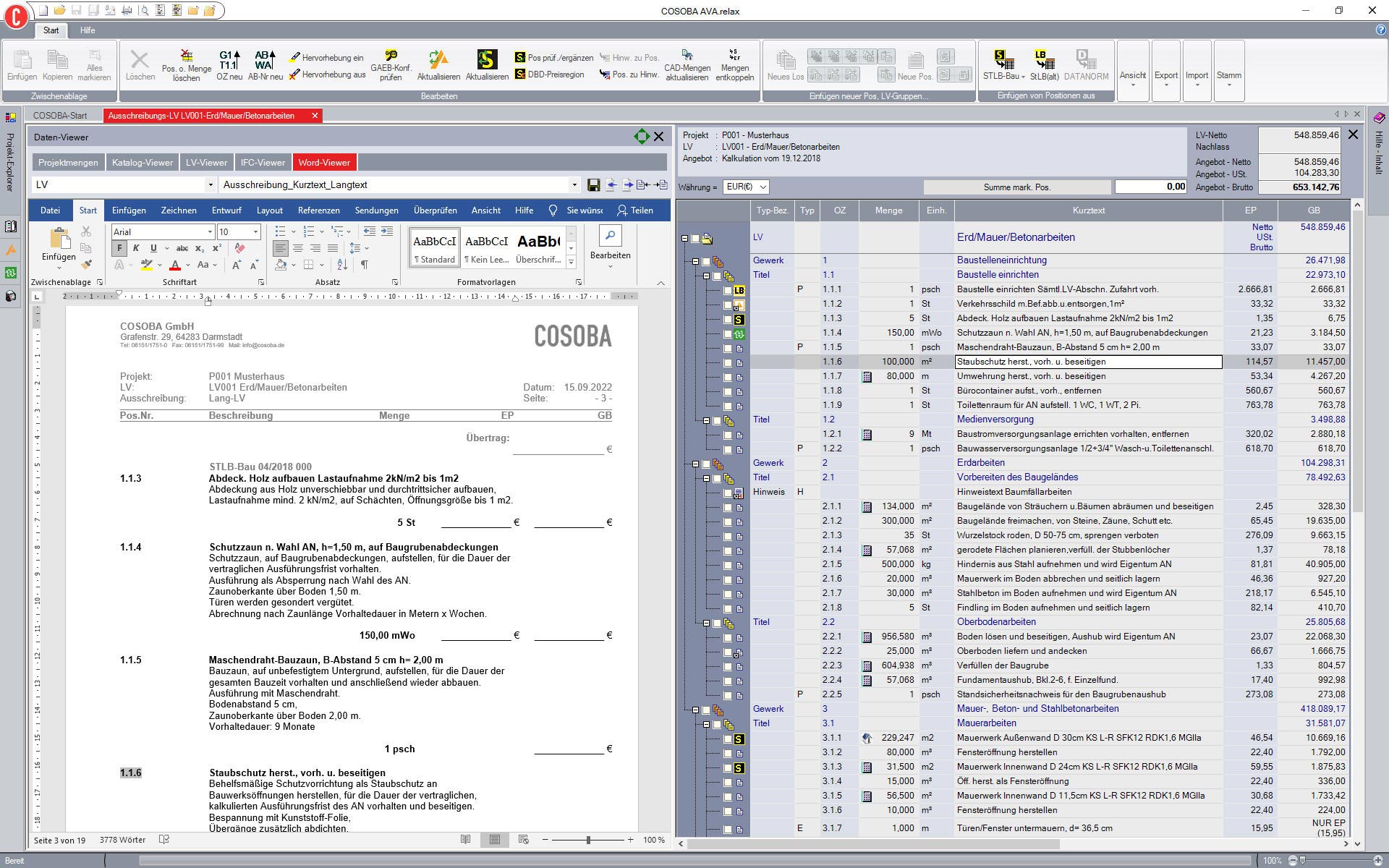Image resolution: width=1389 pixels, height=868 pixels.
Task: Open COSOBA-Start document tab
Action: click(x=60, y=116)
